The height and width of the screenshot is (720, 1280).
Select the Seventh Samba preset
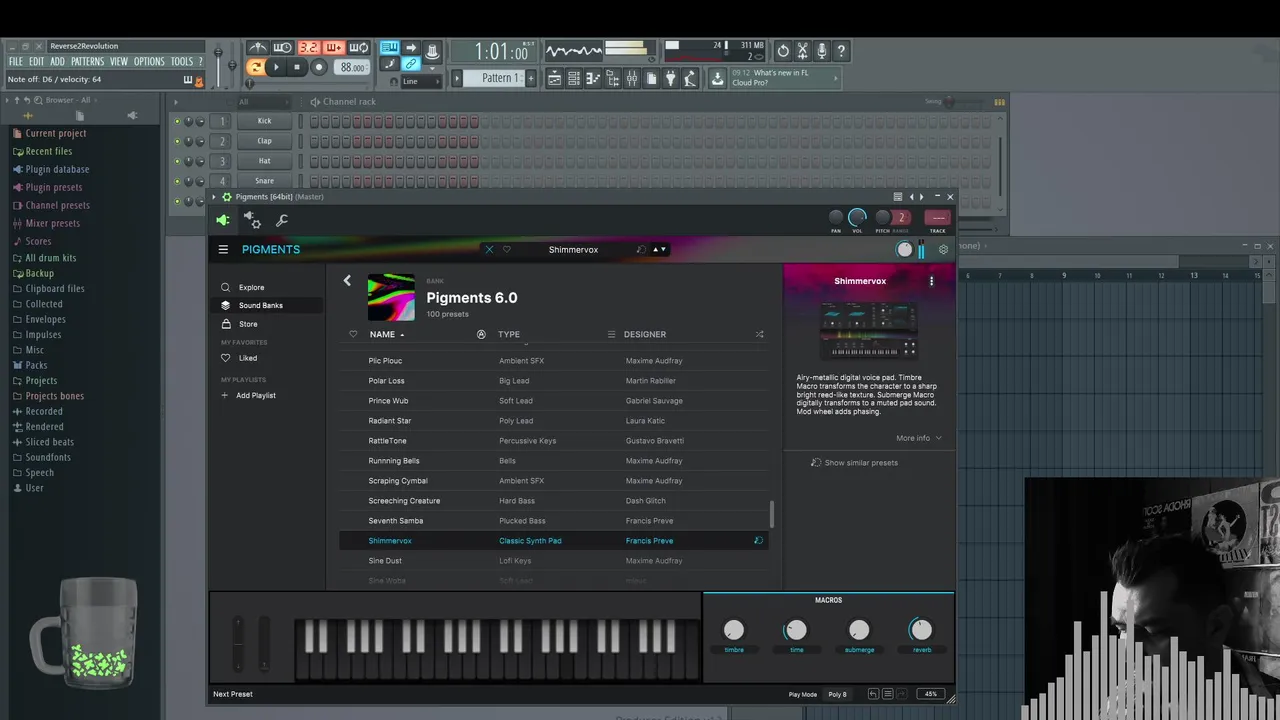pos(555,521)
